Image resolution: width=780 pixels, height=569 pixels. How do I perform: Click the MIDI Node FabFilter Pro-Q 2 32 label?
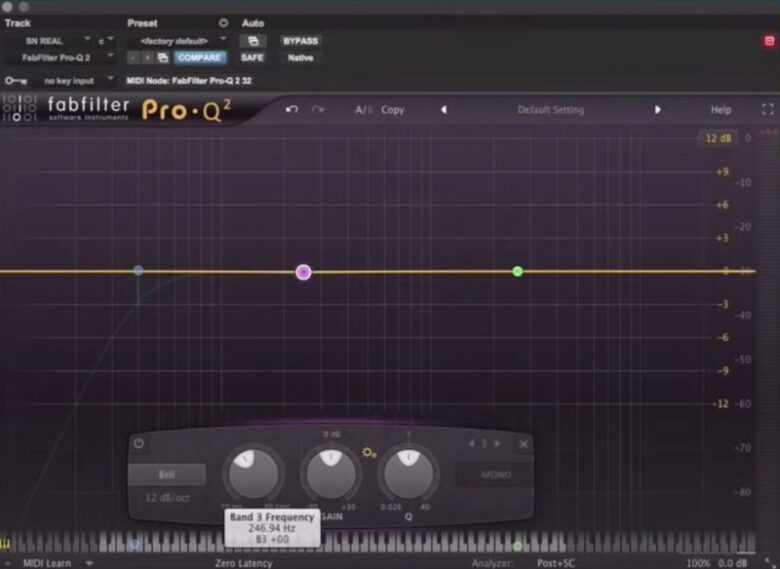click(x=189, y=81)
